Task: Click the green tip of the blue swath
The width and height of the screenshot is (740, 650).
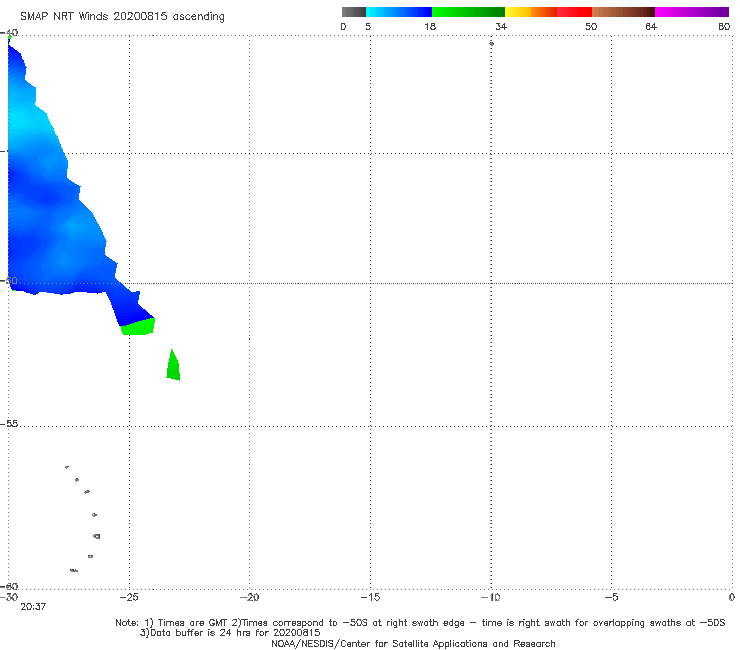Action: coord(138,327)
